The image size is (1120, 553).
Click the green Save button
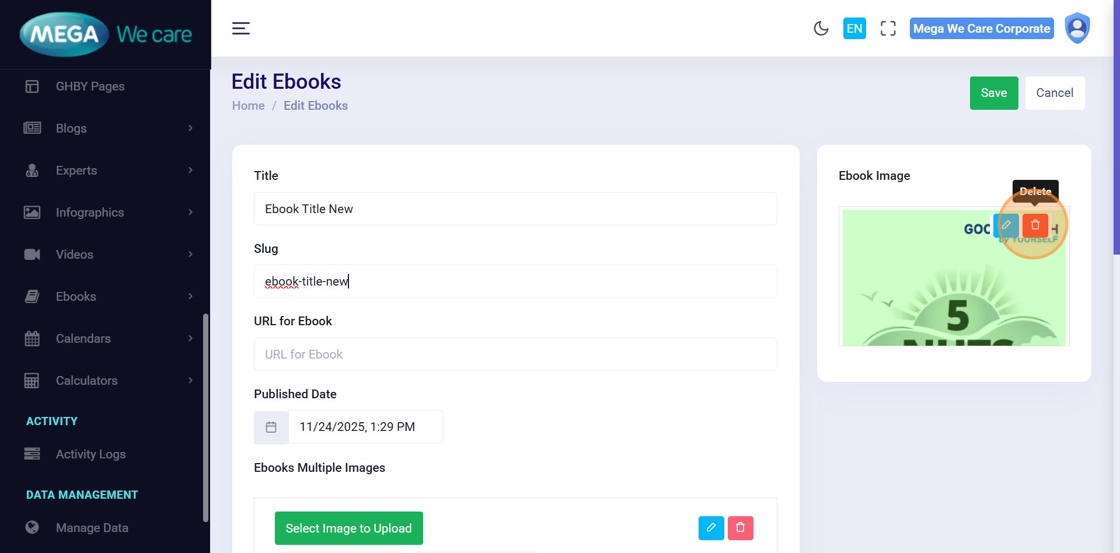(x=993, y=93)
